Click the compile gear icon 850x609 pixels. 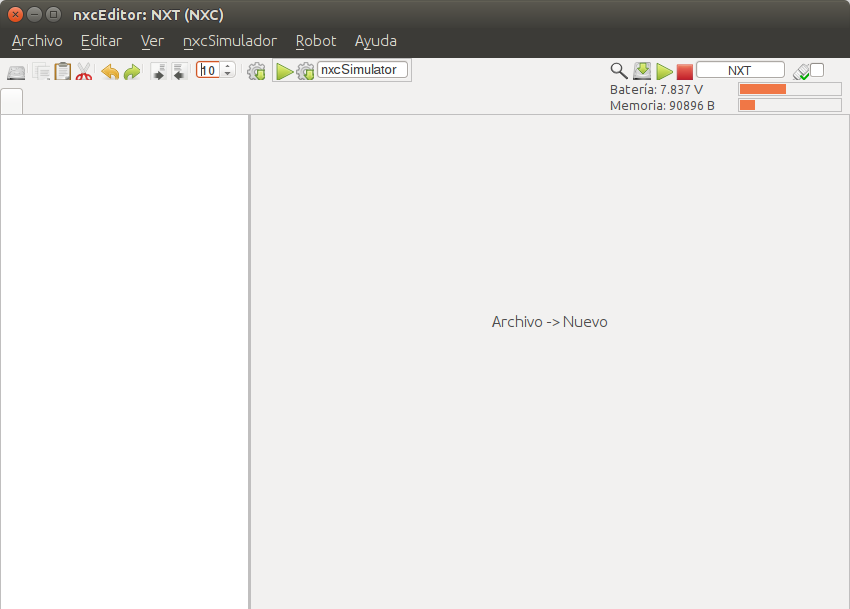(x=257, y=71)
